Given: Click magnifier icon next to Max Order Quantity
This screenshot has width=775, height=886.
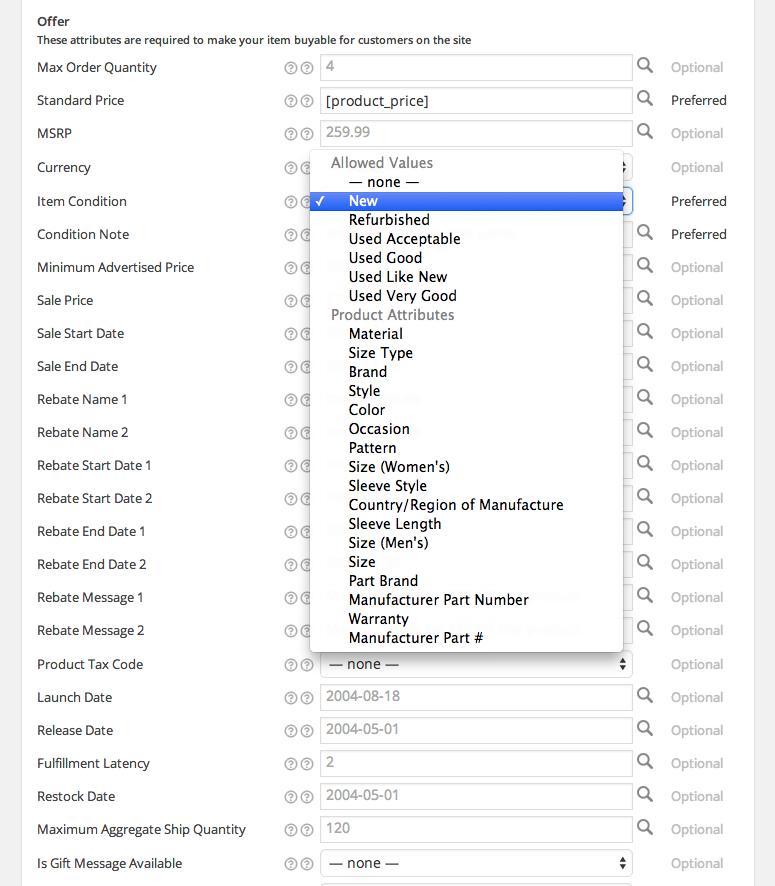Looking at the screenshot, I should point(645,66).
